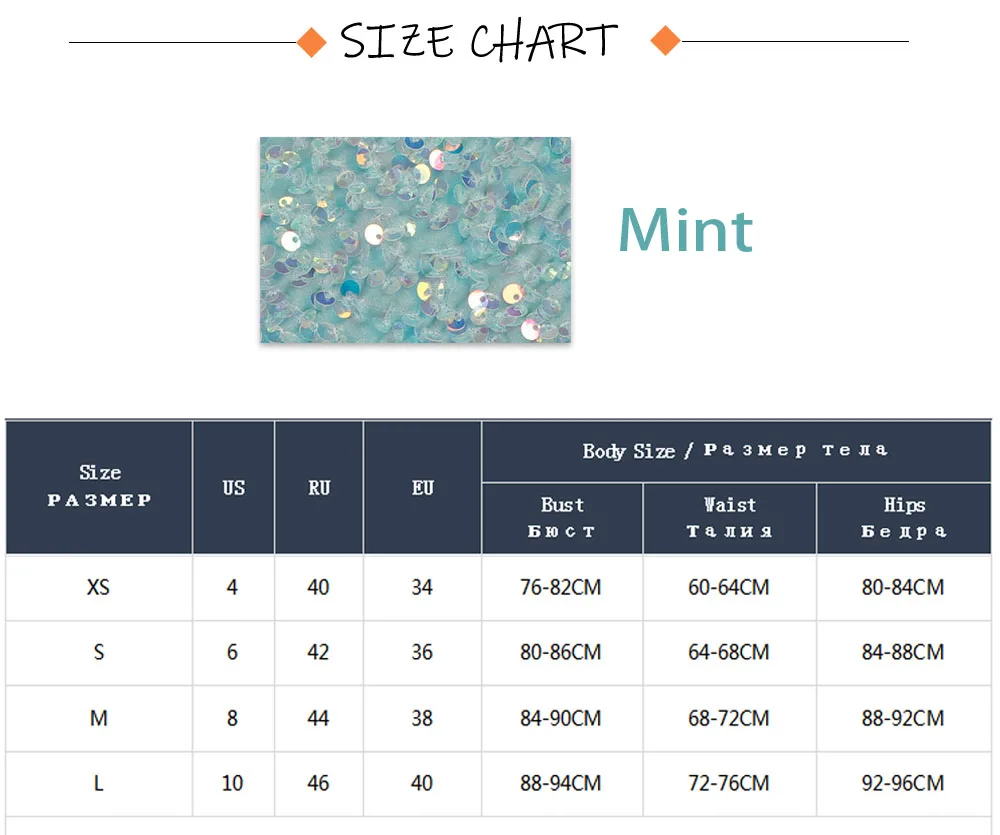Click the Waist column header

click(x=730, y=518)
